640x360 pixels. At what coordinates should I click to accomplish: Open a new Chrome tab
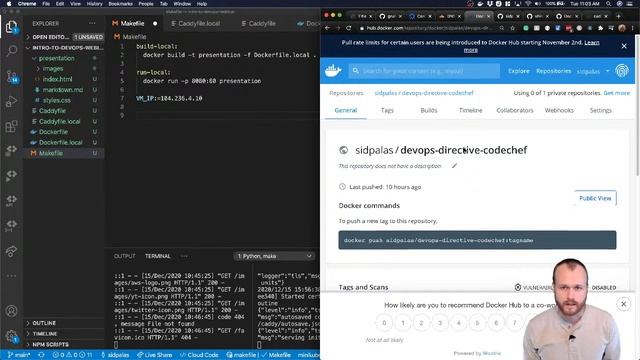point(618,16)
